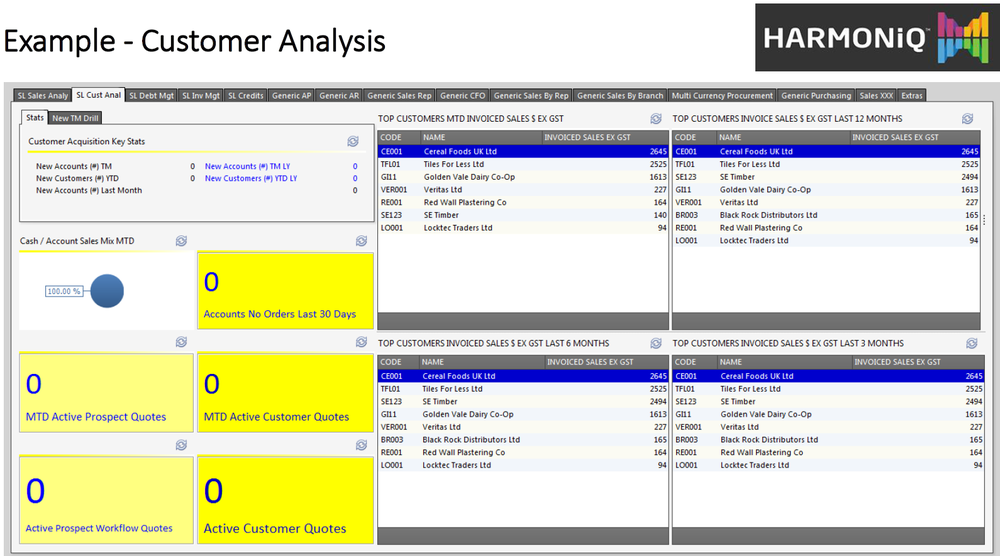Switch to Generic Sales Rep tab
The width and height of the screenshot is (1000, 556).
click(399, 96)
